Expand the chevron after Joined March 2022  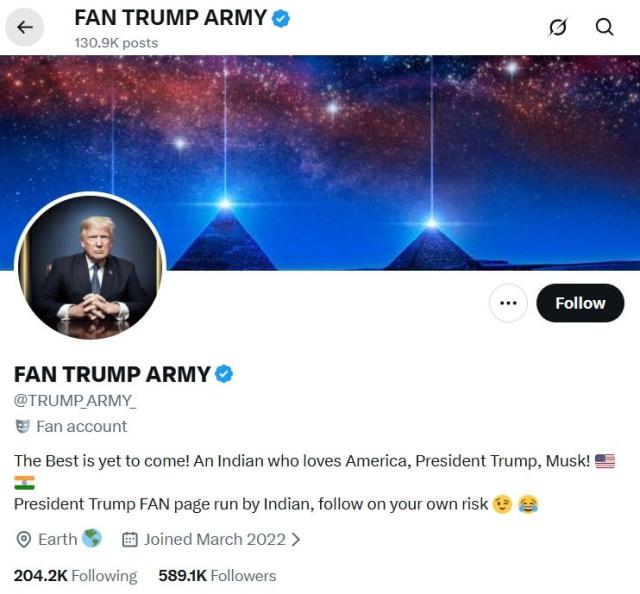click(295, 540)
